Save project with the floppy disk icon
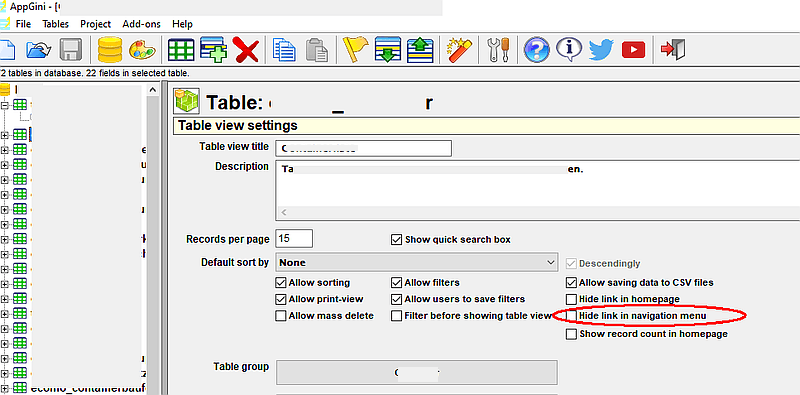This screenshot has height=395, width=800. (x=71, y=50)
